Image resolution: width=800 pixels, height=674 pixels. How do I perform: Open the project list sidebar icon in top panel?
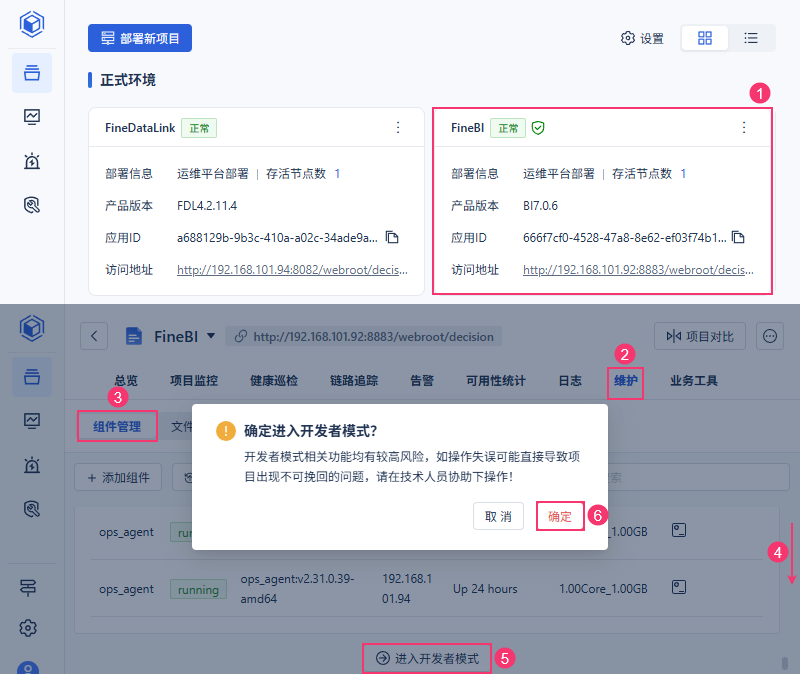[32, 73]
